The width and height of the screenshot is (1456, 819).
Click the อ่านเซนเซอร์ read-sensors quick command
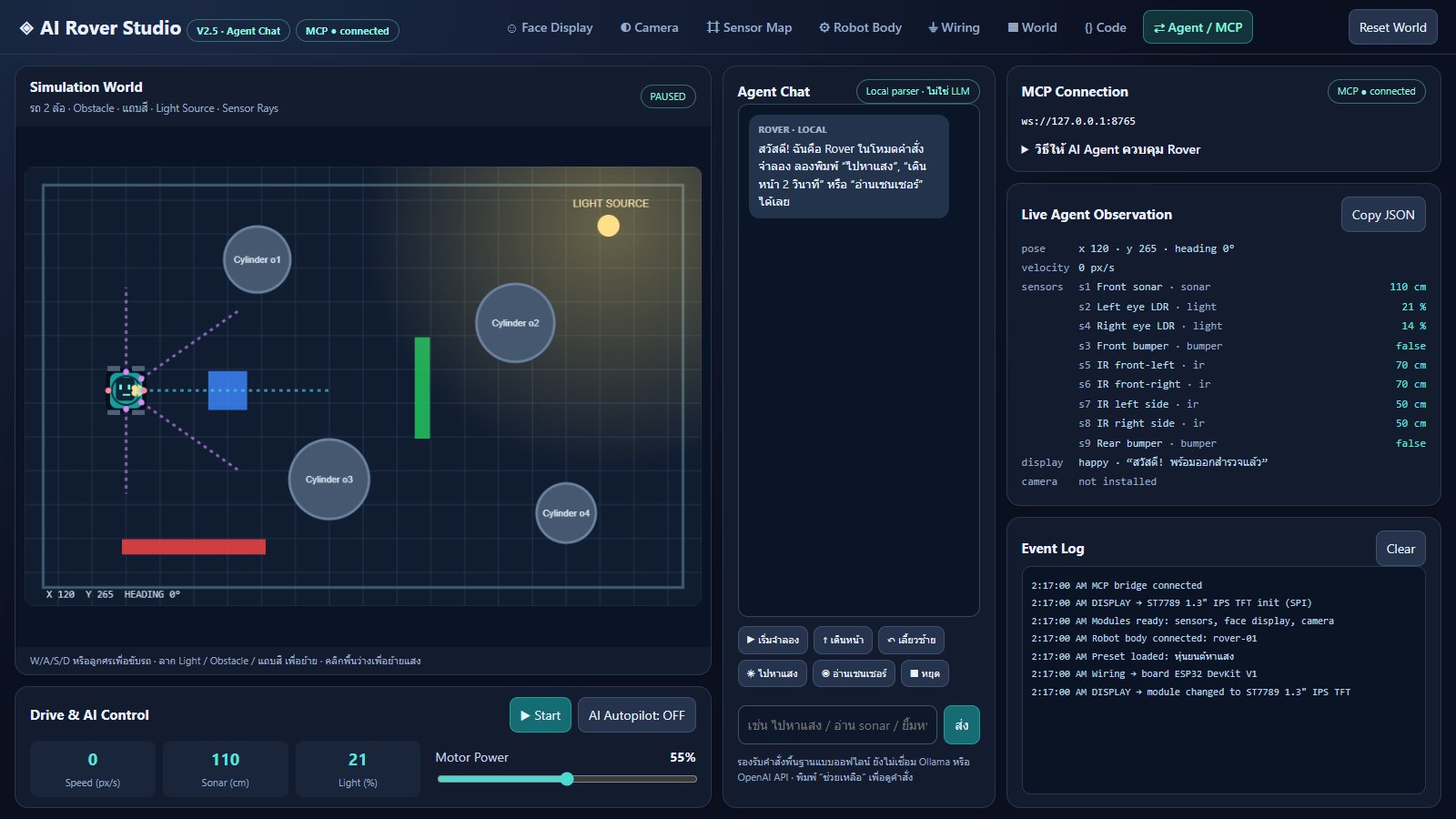click(x=854, y=673)
